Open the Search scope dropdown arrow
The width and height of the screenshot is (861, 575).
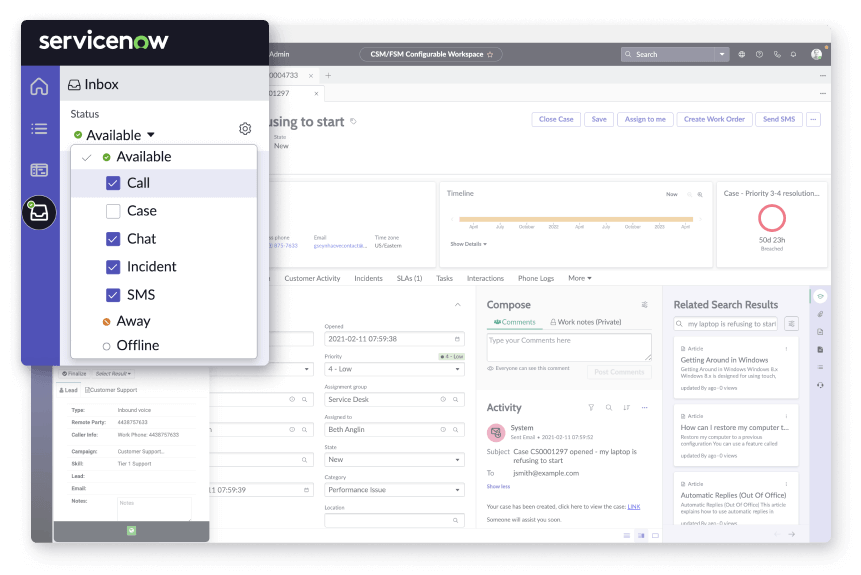click(x=722, y=54)
